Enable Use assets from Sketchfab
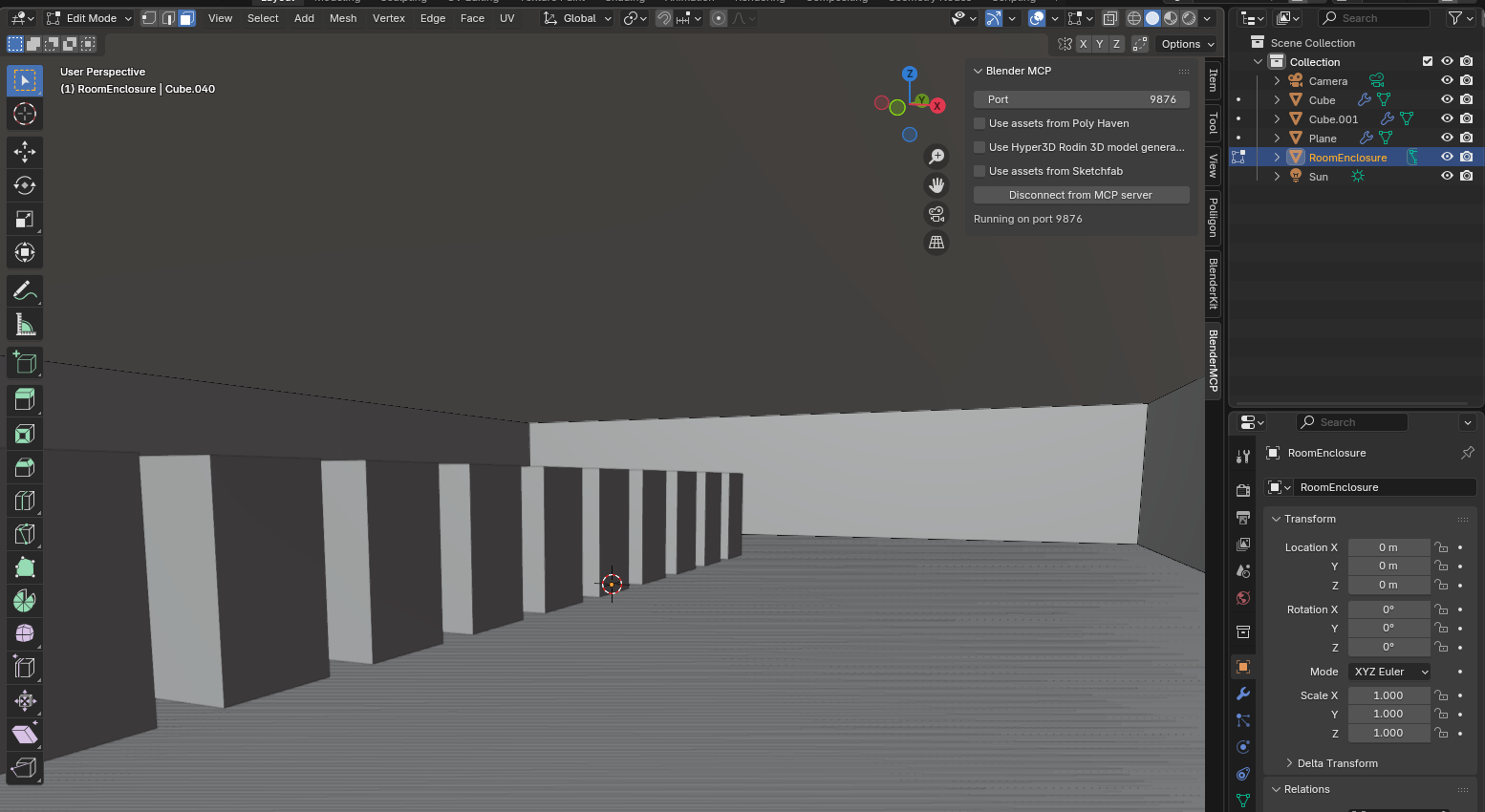 tap(979, 171)
